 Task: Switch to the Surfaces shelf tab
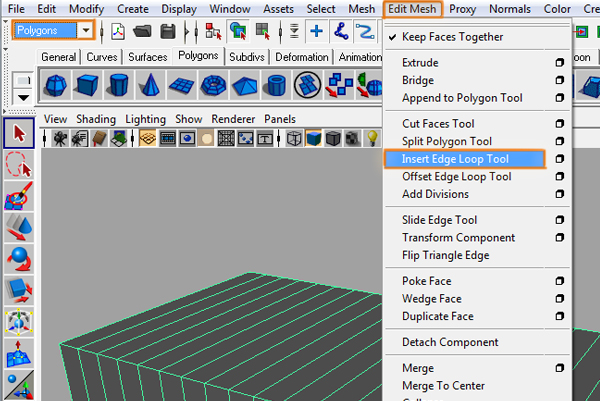click(147, 57)
